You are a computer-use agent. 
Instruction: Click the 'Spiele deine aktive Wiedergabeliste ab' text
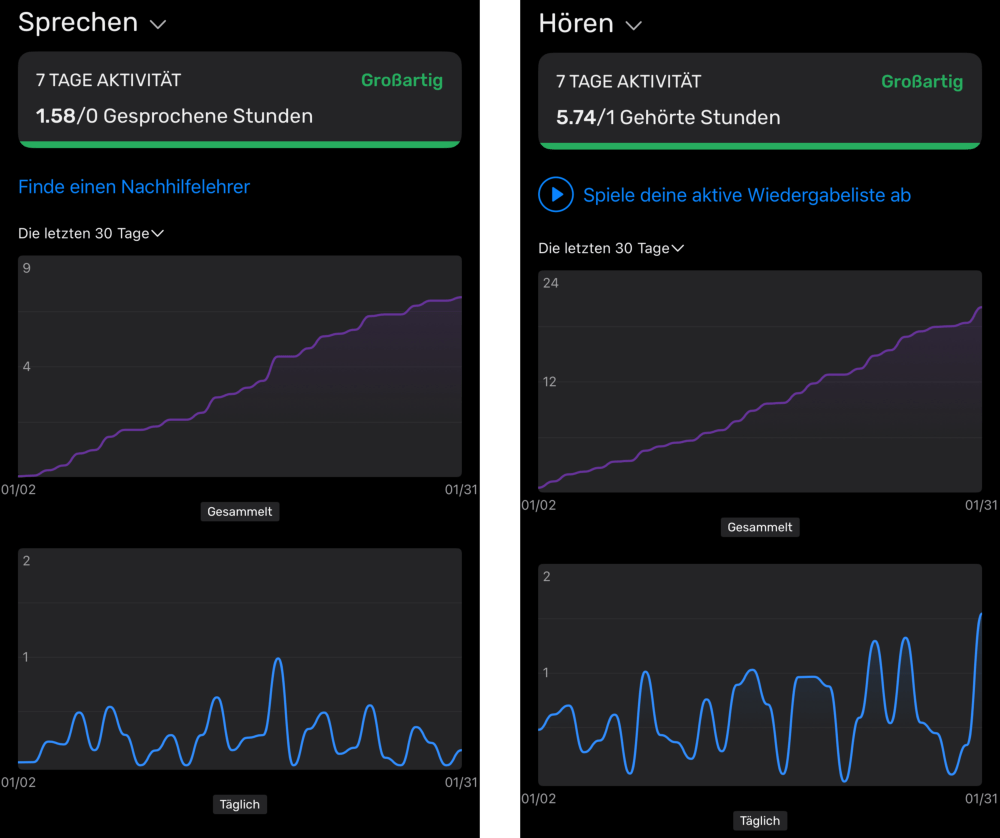click(746, 195)
